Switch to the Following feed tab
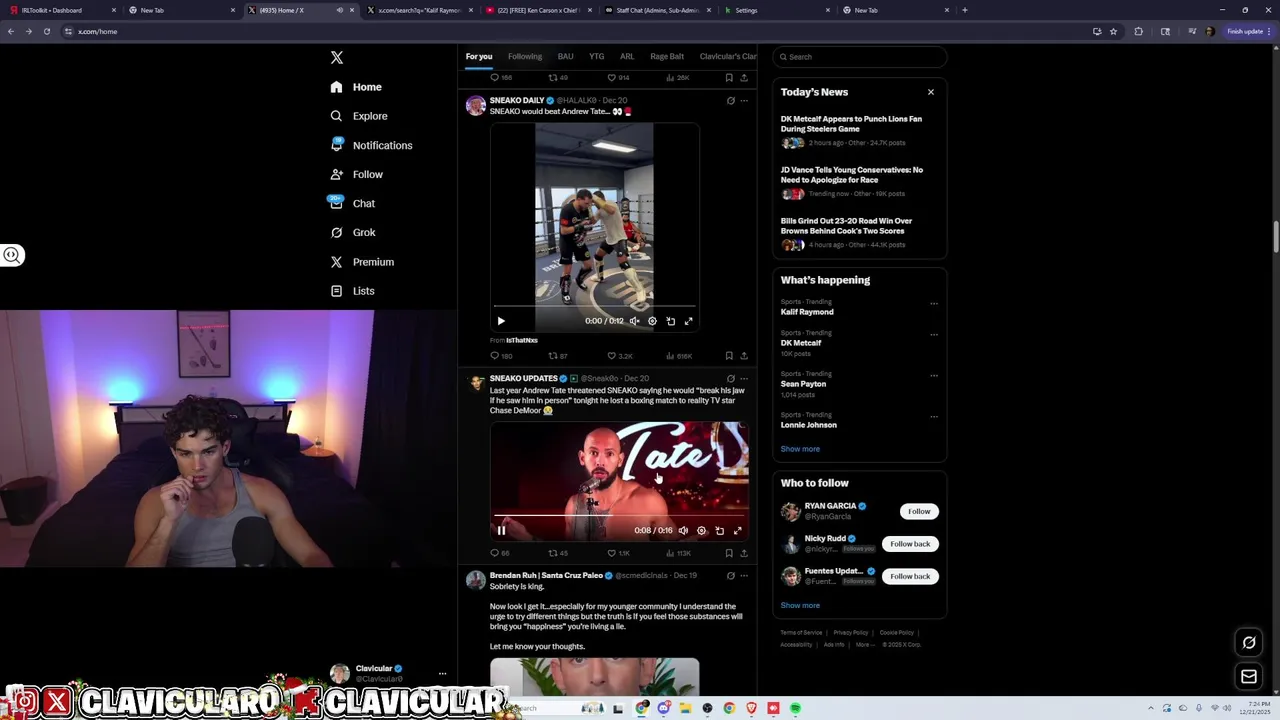Image resolution: width=1280 pixels, height=720 pixels. pyautogui.click(x=525, y=57)
